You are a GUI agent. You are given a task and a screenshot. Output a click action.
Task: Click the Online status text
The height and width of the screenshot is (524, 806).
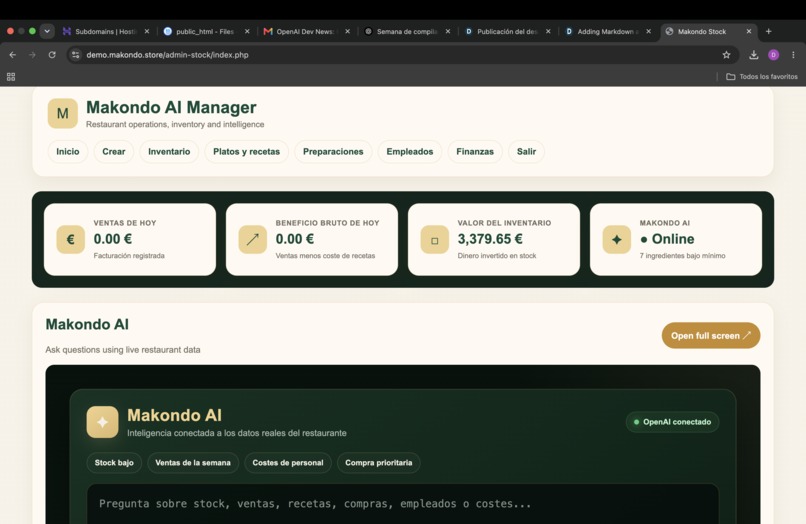(x=673, y=239)
